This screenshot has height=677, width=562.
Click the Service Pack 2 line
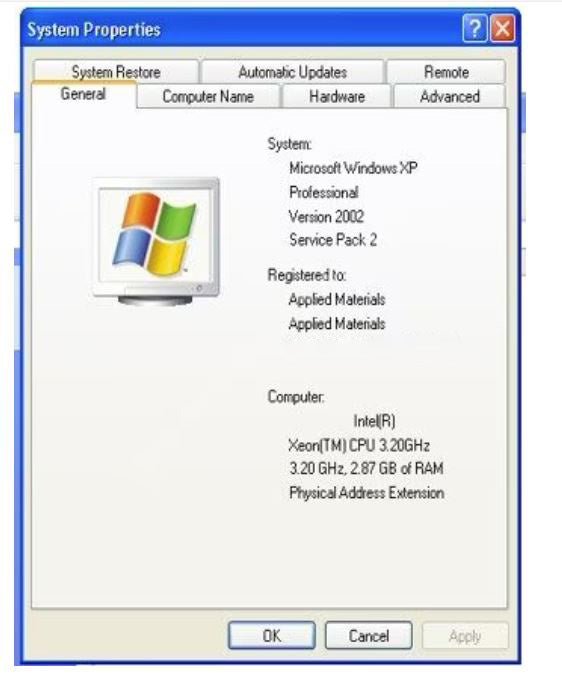tap(333, 240)
